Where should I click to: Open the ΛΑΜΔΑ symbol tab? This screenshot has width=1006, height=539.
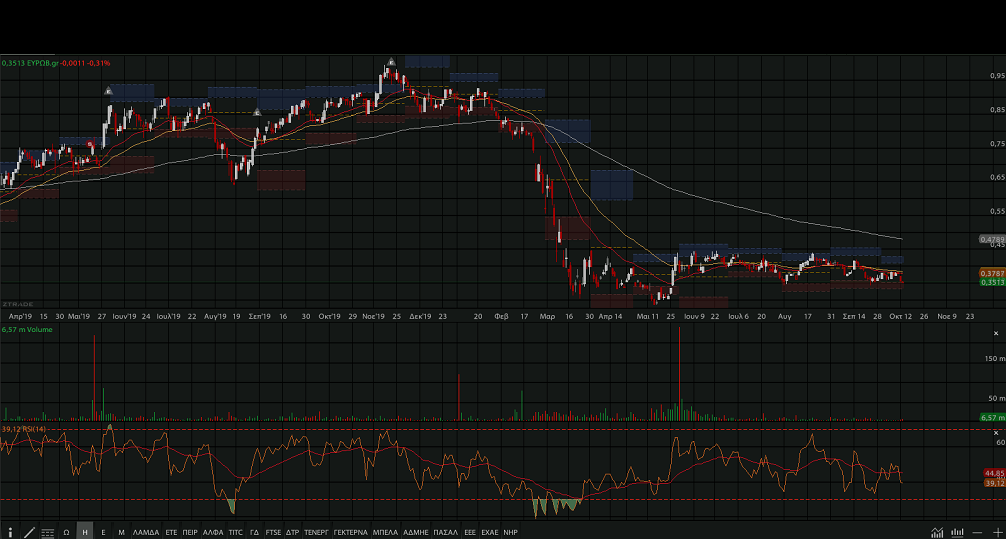pos(146,532)
